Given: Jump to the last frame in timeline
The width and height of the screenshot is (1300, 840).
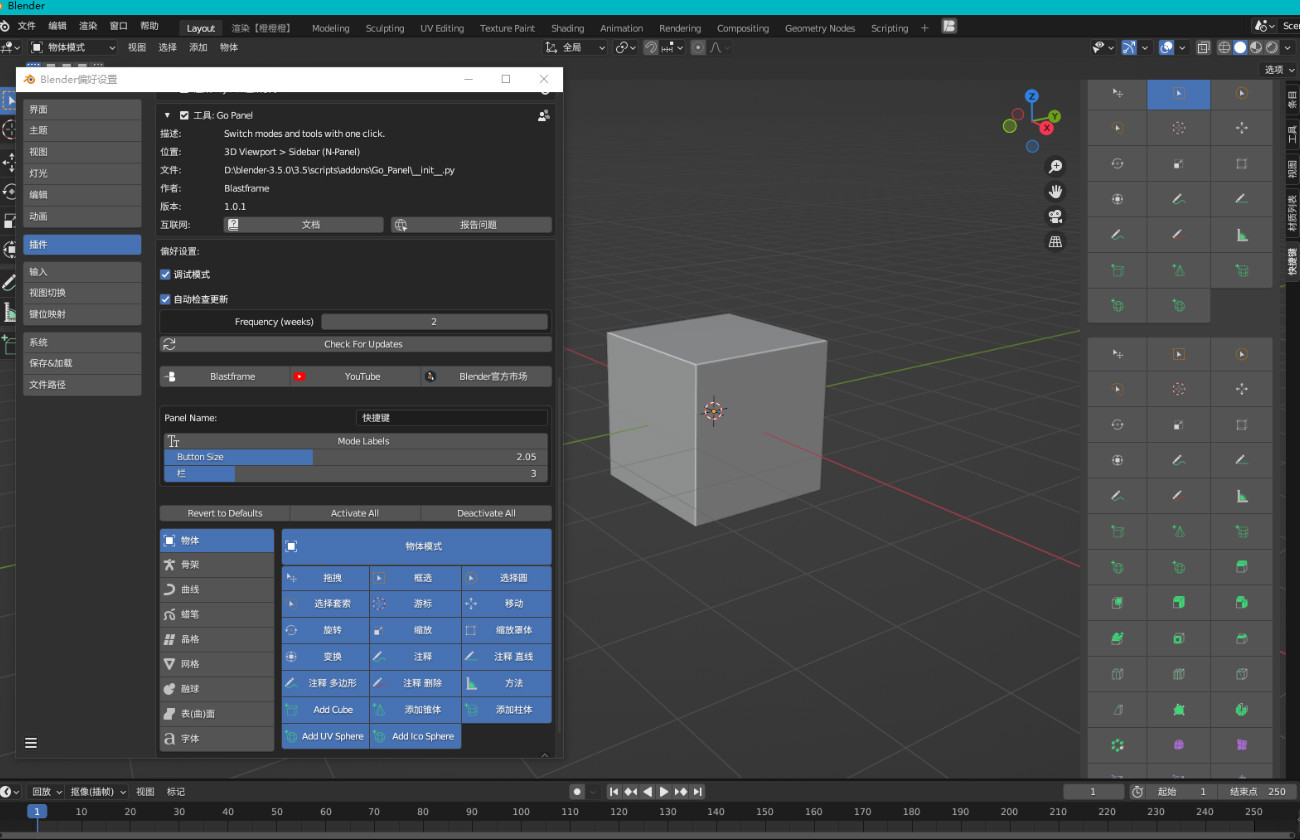Looking at the screenshot, I should [x=698, y=792].
